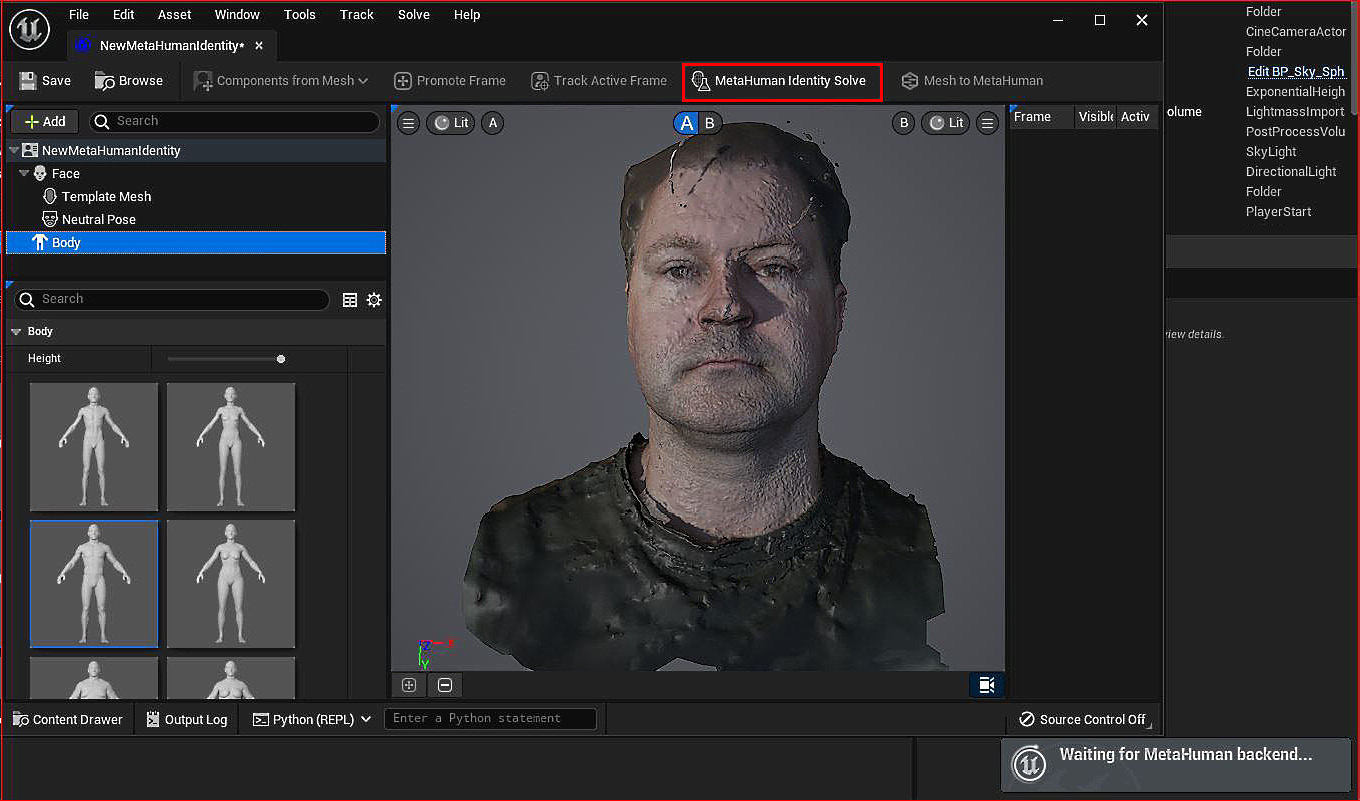Open details panel settings gear
Screen dimensions: 1360x801
pyautogui.click(x=374, y=300)
